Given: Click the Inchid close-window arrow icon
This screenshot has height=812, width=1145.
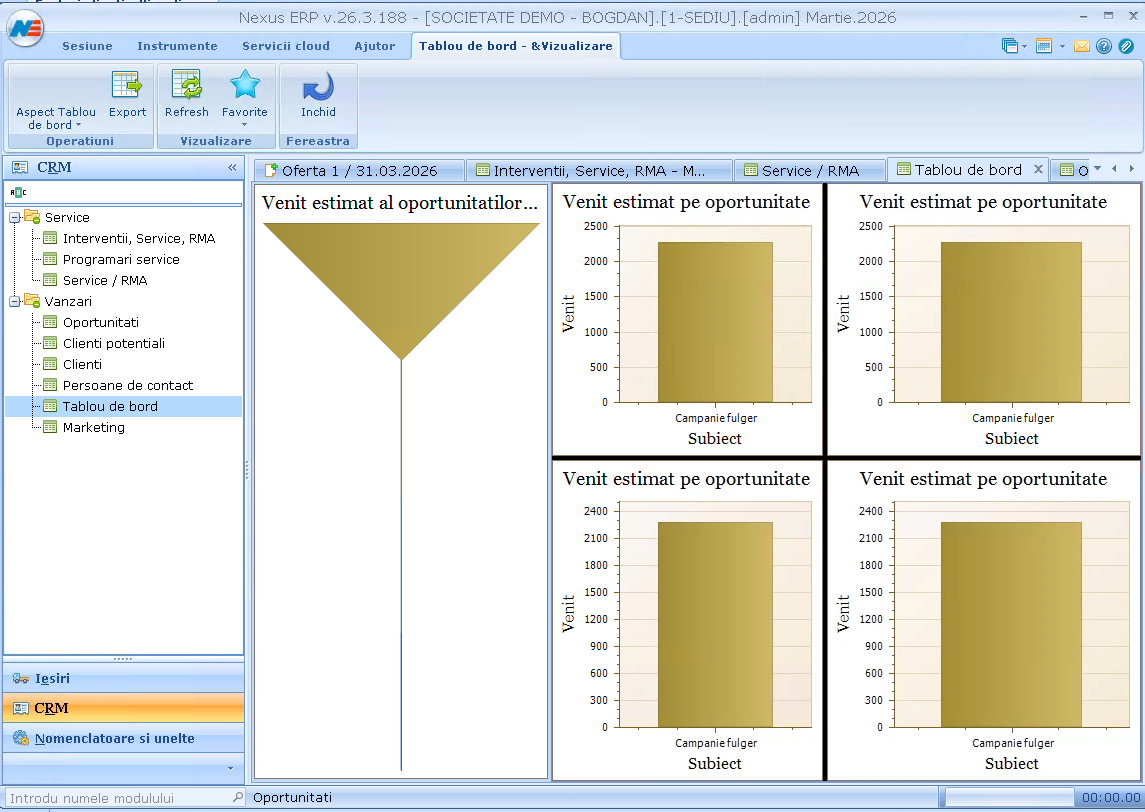Looking at the screenshot, I should (x=318, y=87).
